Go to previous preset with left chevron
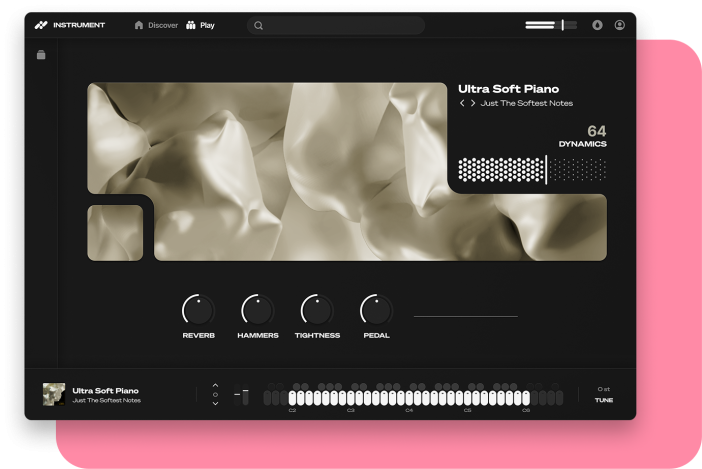 [462, 103]
